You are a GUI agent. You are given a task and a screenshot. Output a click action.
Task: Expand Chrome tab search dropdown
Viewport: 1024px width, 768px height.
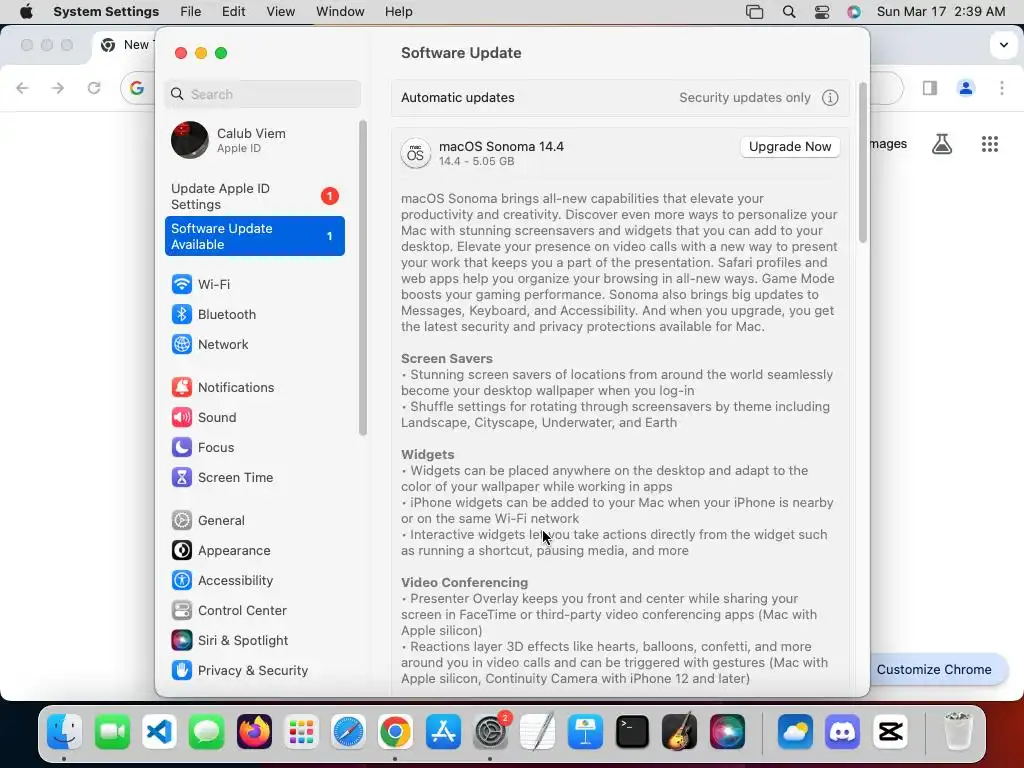click(1004, 45)
